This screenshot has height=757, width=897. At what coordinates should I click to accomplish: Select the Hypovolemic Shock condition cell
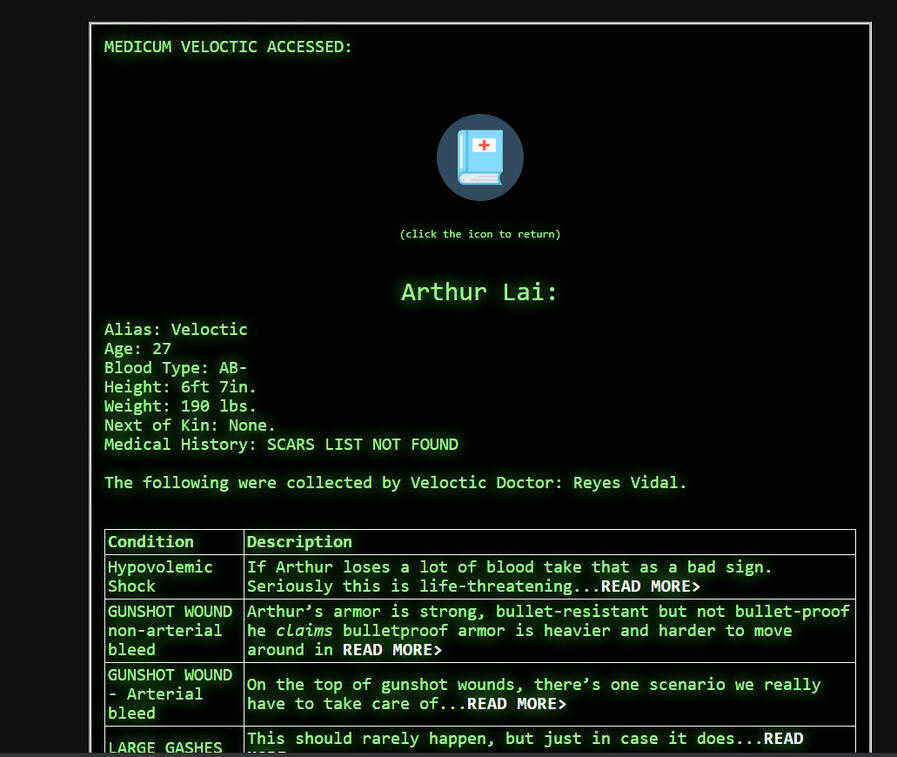(160, 576)
